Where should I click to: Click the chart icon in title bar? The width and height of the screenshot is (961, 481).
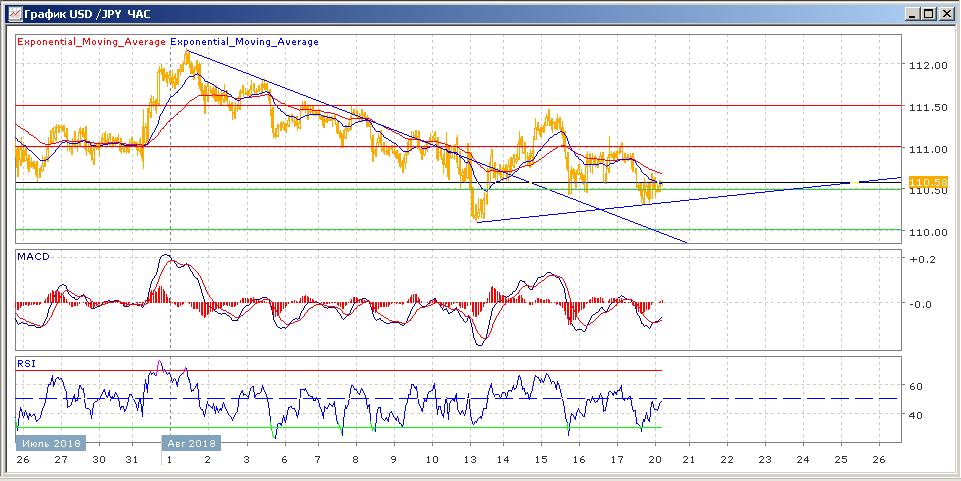point(12,13)
